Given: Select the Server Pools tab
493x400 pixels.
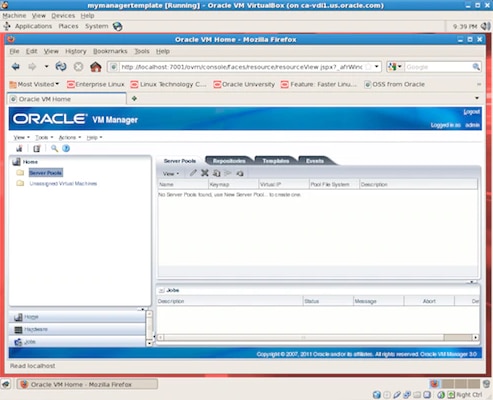Looking at the screenshot, I should (x=180, y=161).
